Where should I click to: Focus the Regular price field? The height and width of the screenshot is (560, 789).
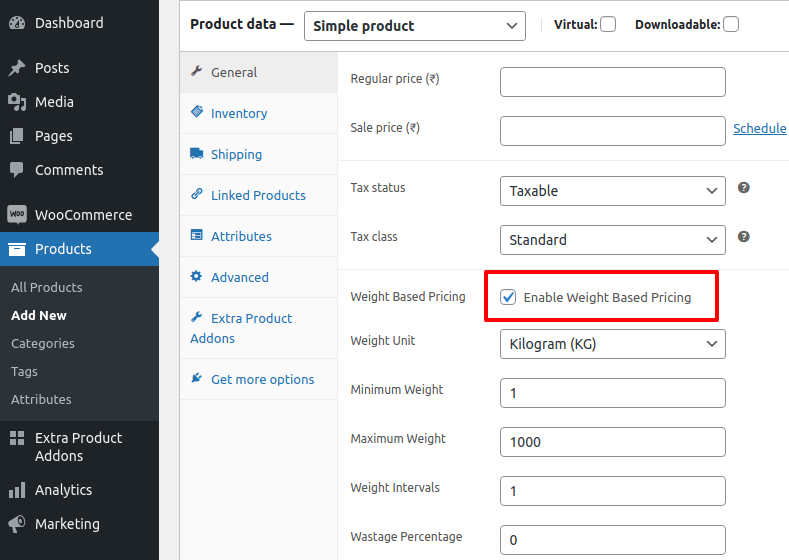pyautogui.click(x=613, y=82)
